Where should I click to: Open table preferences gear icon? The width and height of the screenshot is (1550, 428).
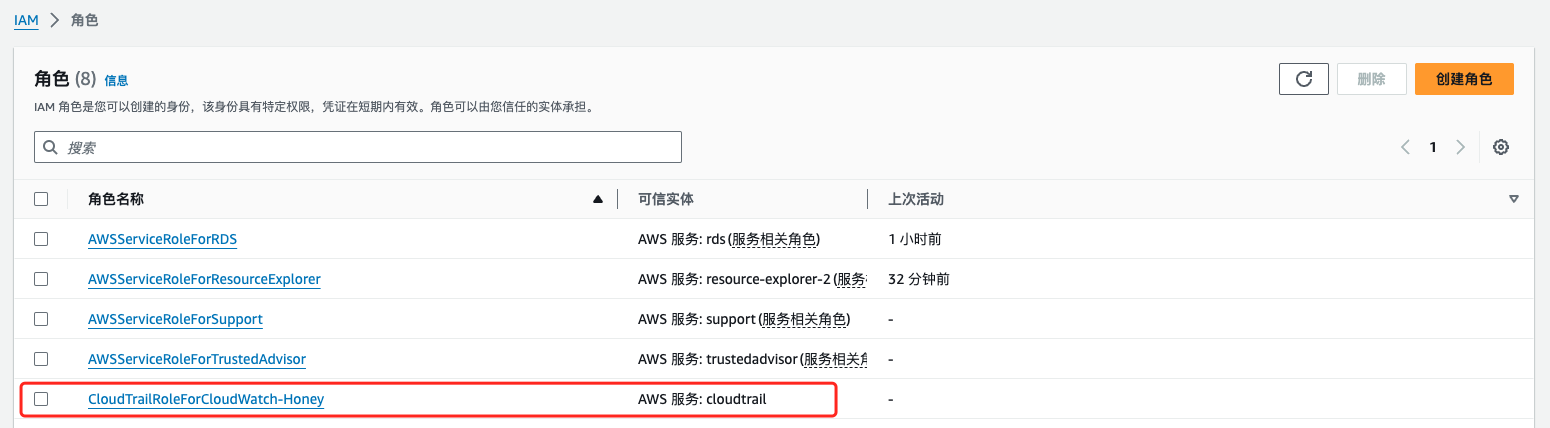click(1500, 147)
